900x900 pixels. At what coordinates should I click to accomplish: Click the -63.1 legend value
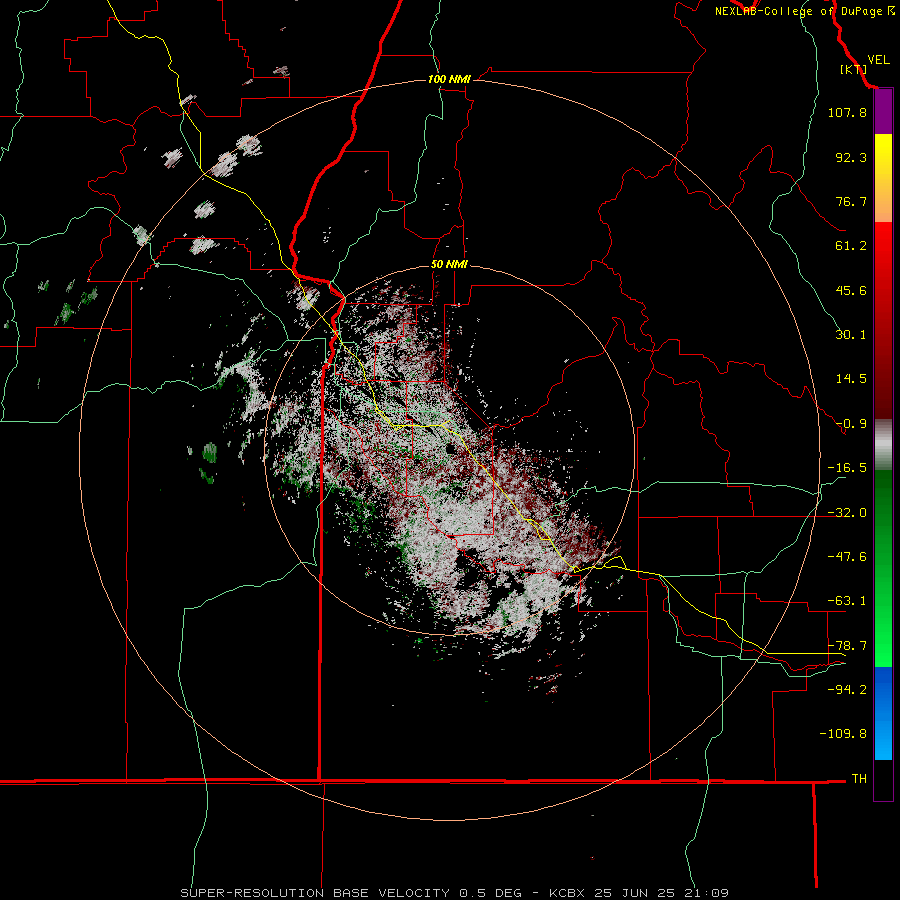(x=847, y=601)
